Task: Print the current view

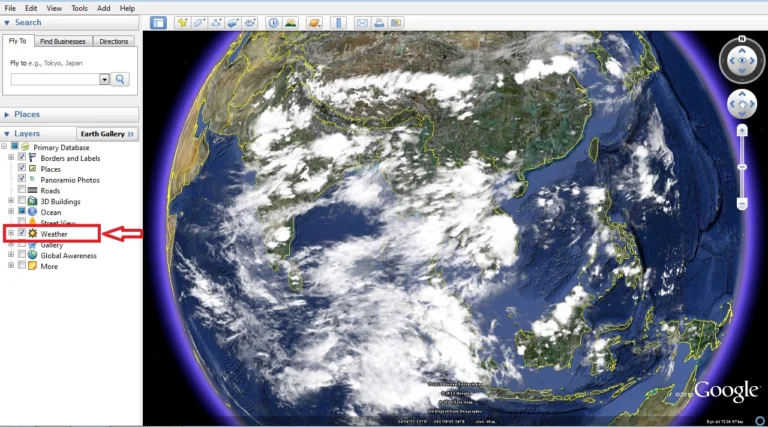Action: click(x=379, y=23)
